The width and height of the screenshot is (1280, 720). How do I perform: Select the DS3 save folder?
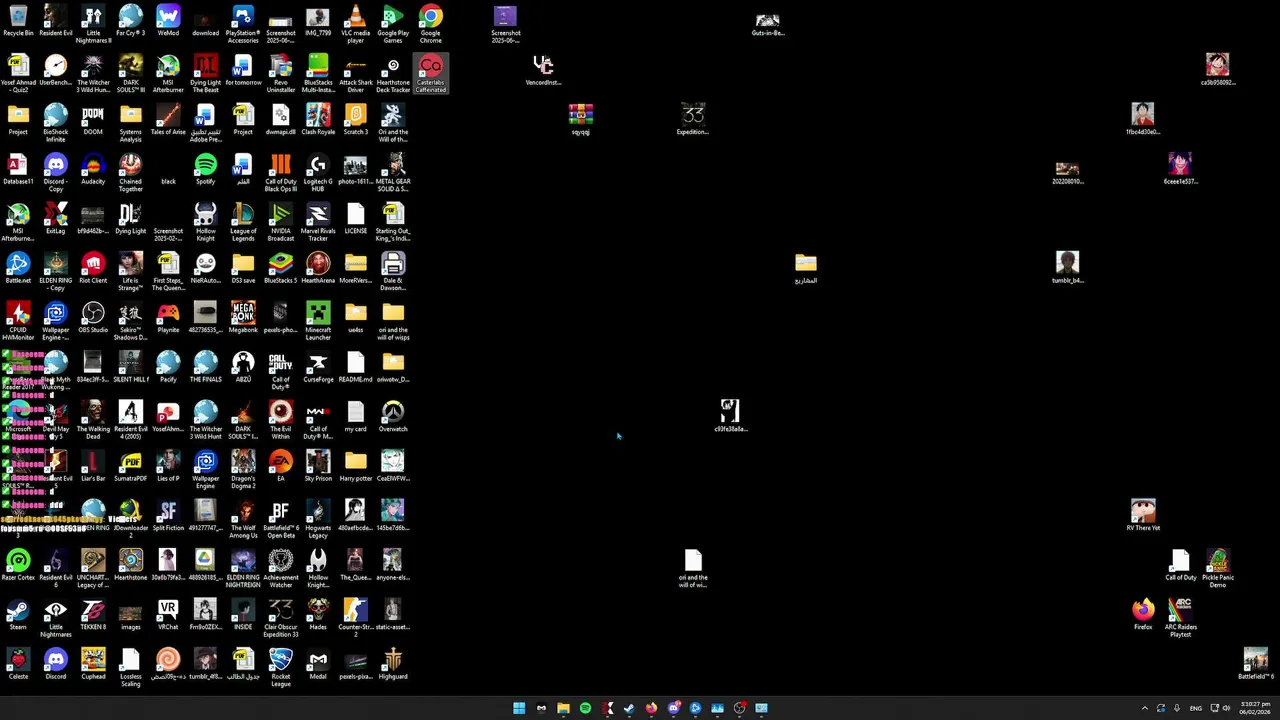243,266
